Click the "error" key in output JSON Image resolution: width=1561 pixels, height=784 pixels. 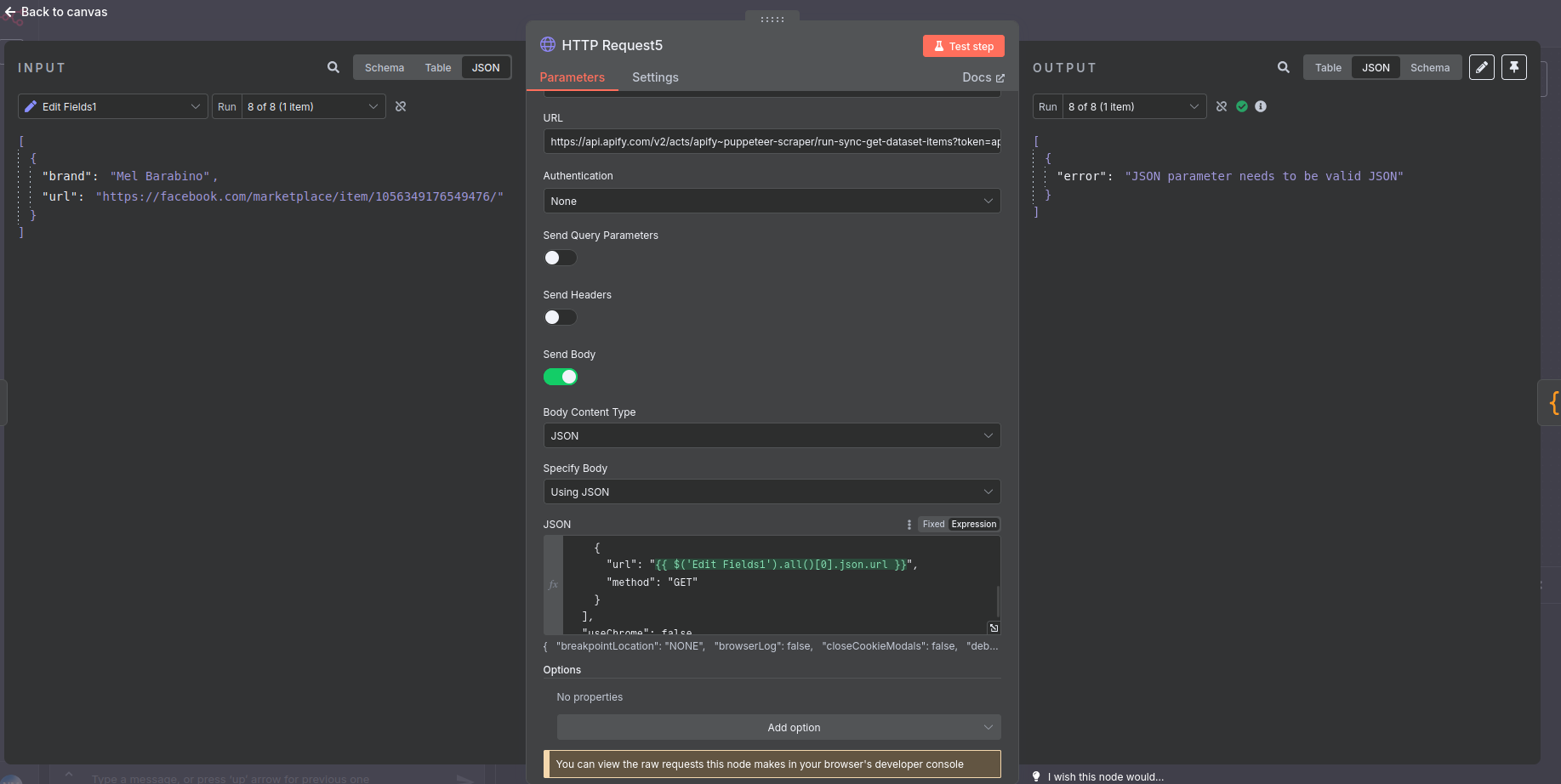(1081, 176)
